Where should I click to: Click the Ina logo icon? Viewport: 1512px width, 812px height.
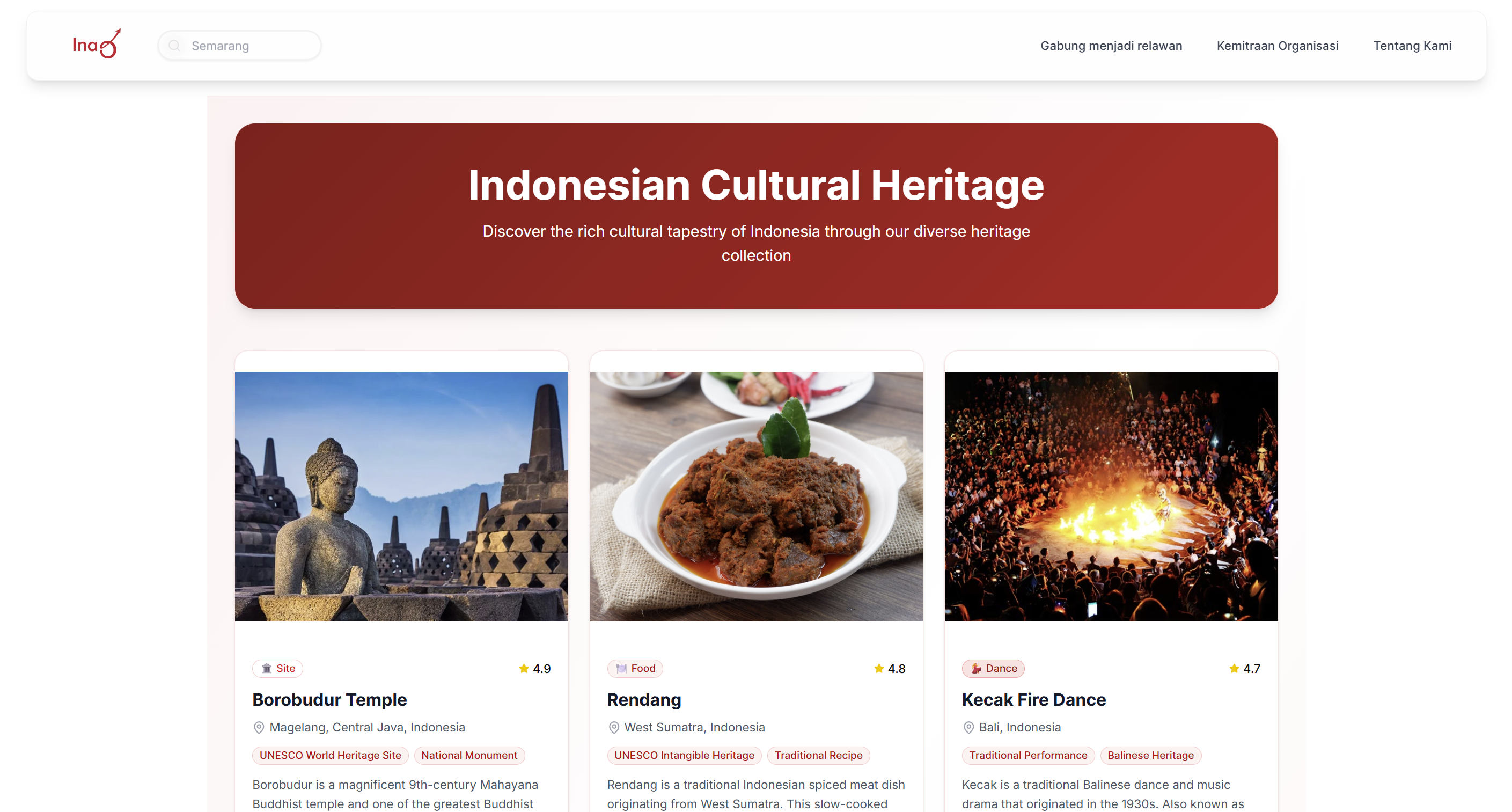coord(97,45)
